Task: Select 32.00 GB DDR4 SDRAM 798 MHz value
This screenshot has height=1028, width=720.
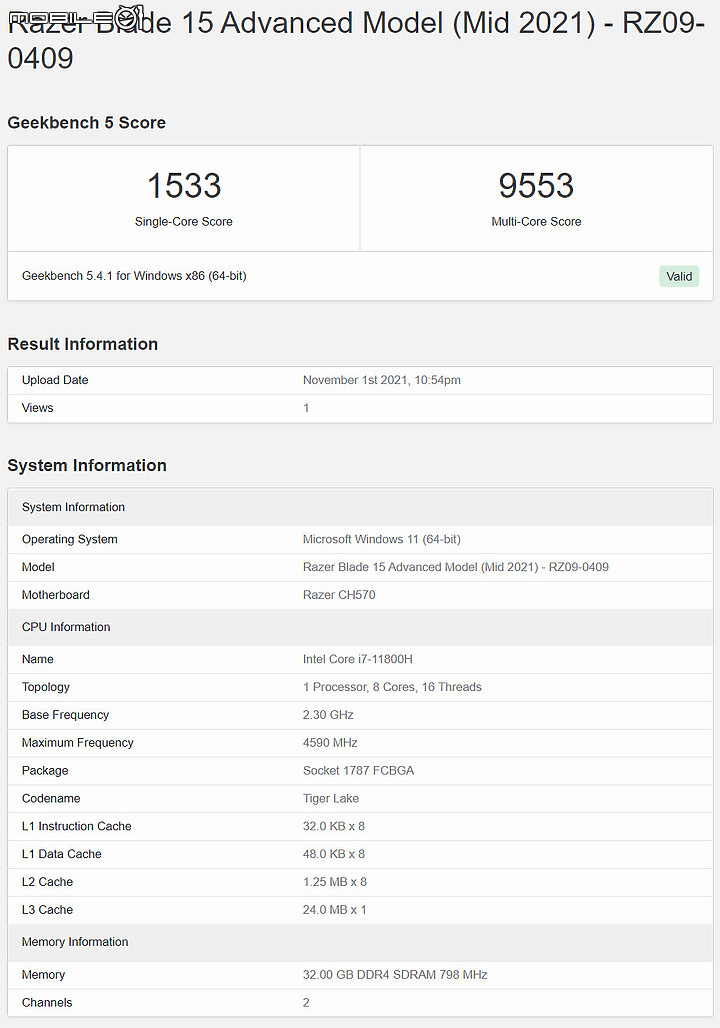Action: pos(395,975)
